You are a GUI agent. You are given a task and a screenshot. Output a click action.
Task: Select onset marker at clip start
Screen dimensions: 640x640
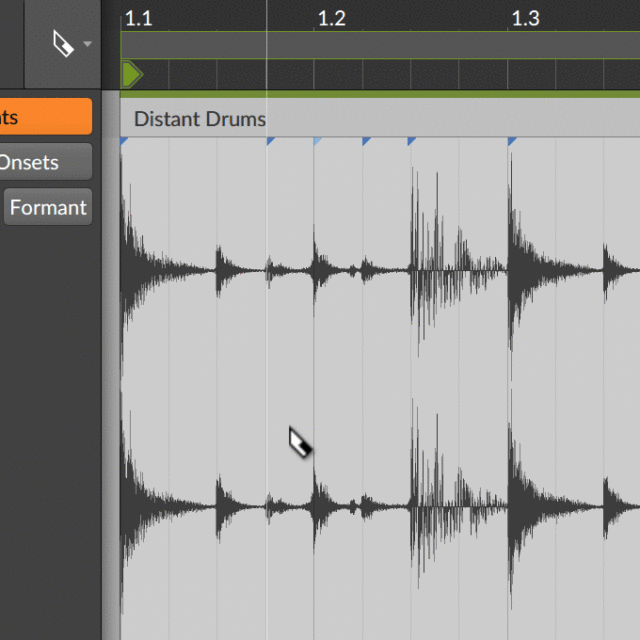coord(124,141)
